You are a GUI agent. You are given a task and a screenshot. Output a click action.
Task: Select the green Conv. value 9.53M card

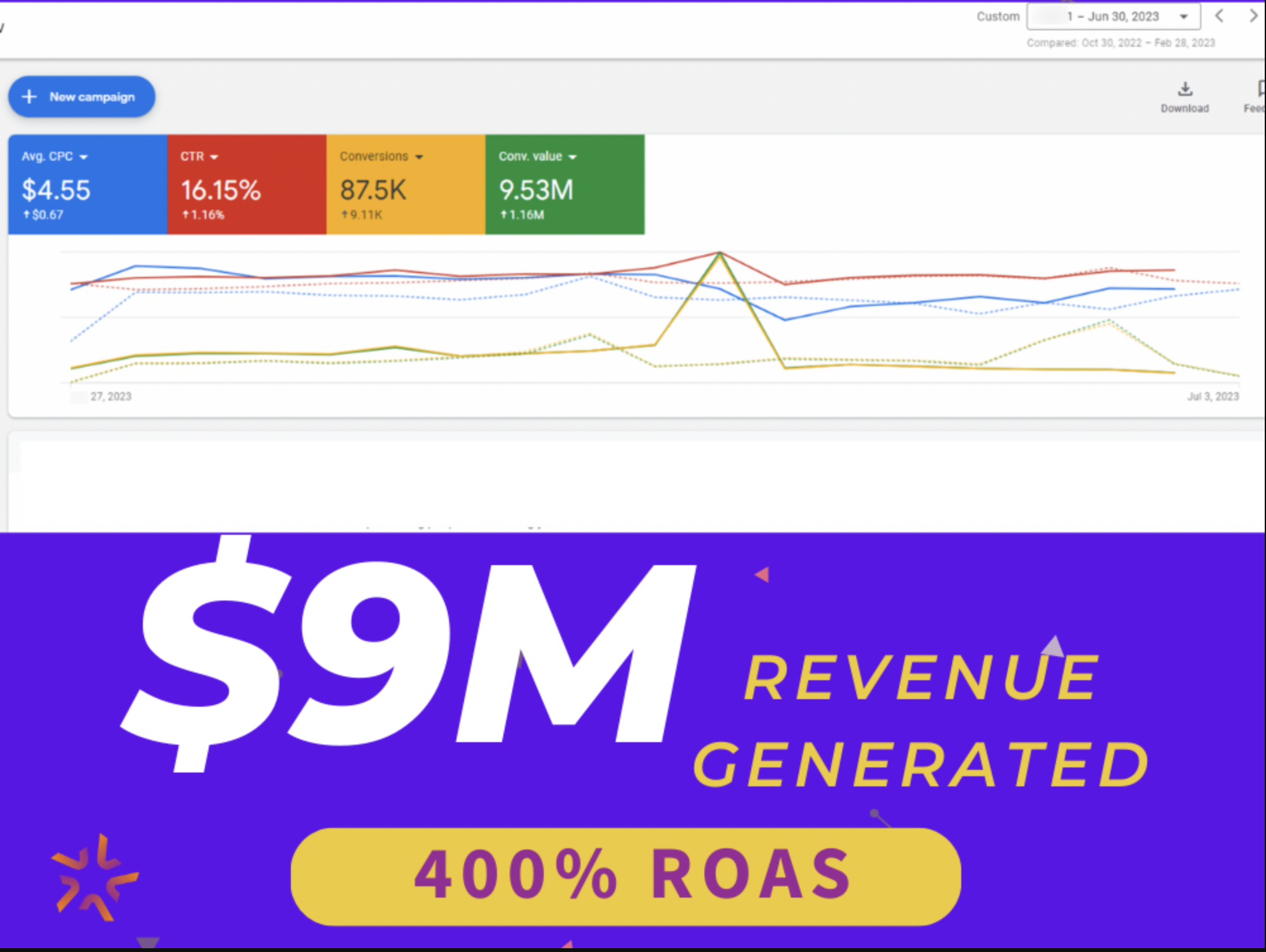pos(565,185)
